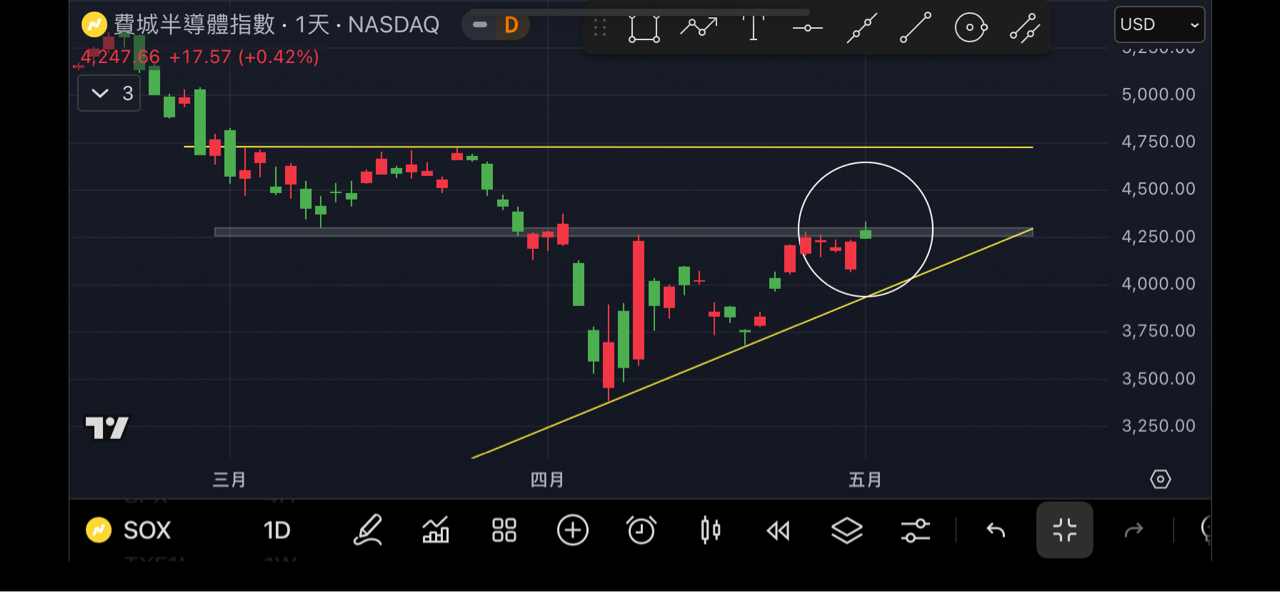
Task: Toggle the orange D data status pill
Action: click(498, 25)
